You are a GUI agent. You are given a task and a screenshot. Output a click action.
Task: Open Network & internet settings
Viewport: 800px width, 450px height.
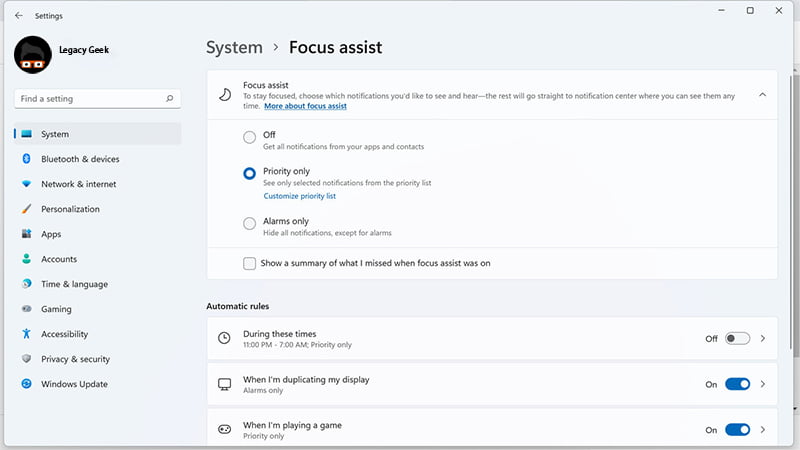(x=97, y=184)
